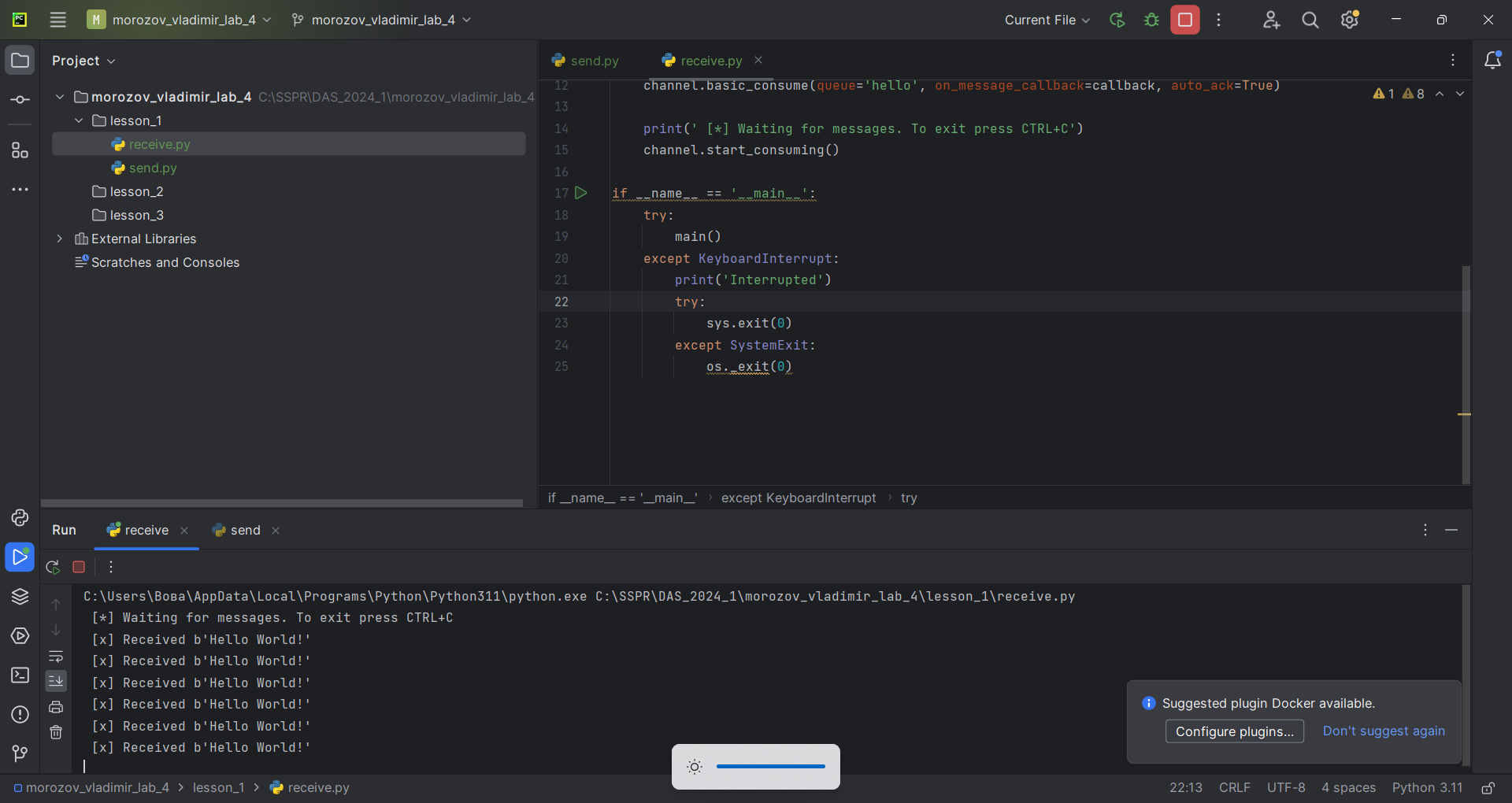Switch to send run tab
The width and height of the screenshot is (1512, 803).
237,530
